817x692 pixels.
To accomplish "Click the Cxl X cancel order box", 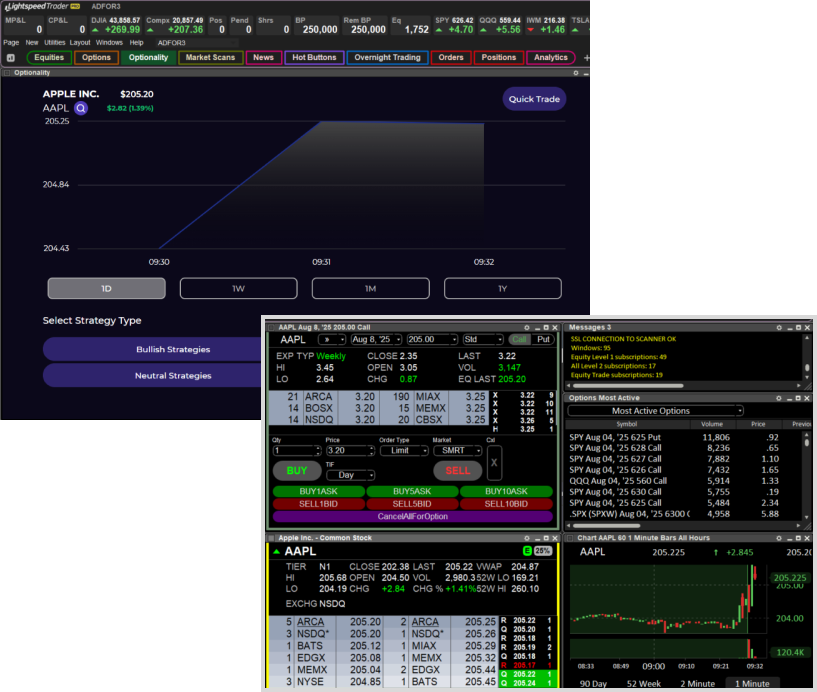I will click(x=491, y=464).
